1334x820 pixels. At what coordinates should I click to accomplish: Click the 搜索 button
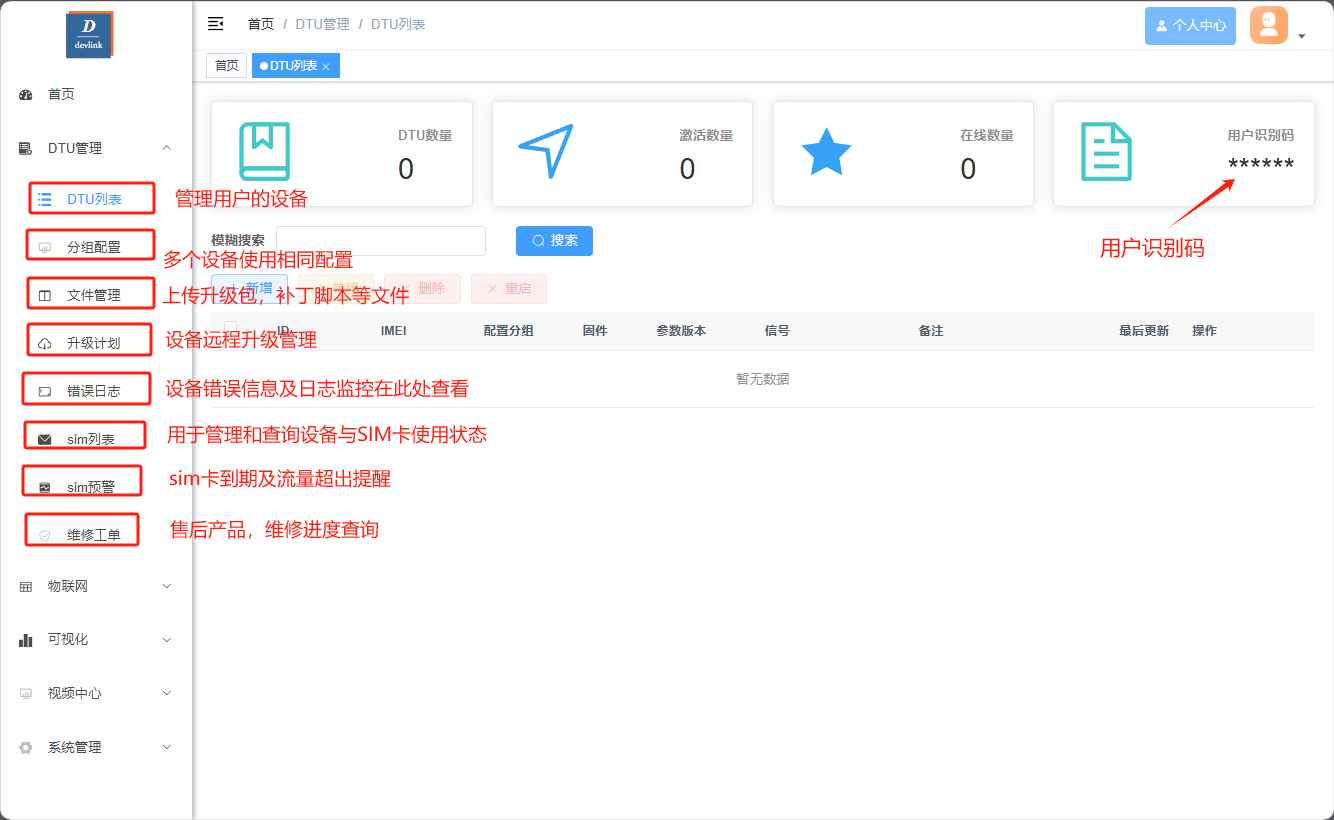point(554,241)
